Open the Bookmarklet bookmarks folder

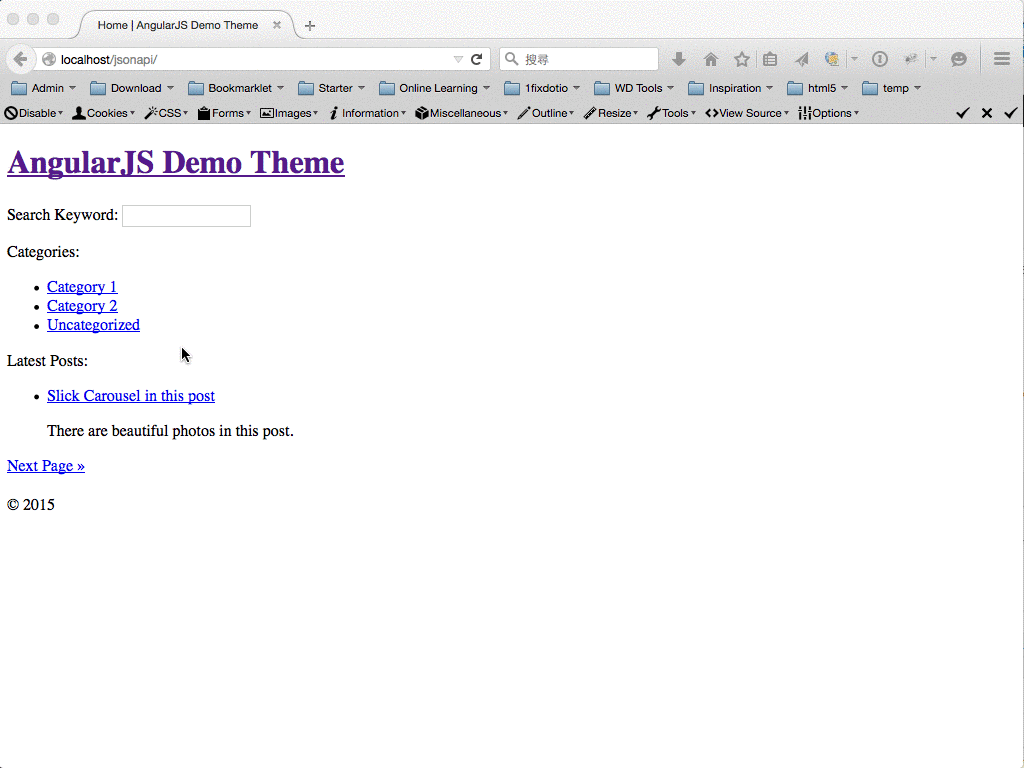(x=236, y=88)
